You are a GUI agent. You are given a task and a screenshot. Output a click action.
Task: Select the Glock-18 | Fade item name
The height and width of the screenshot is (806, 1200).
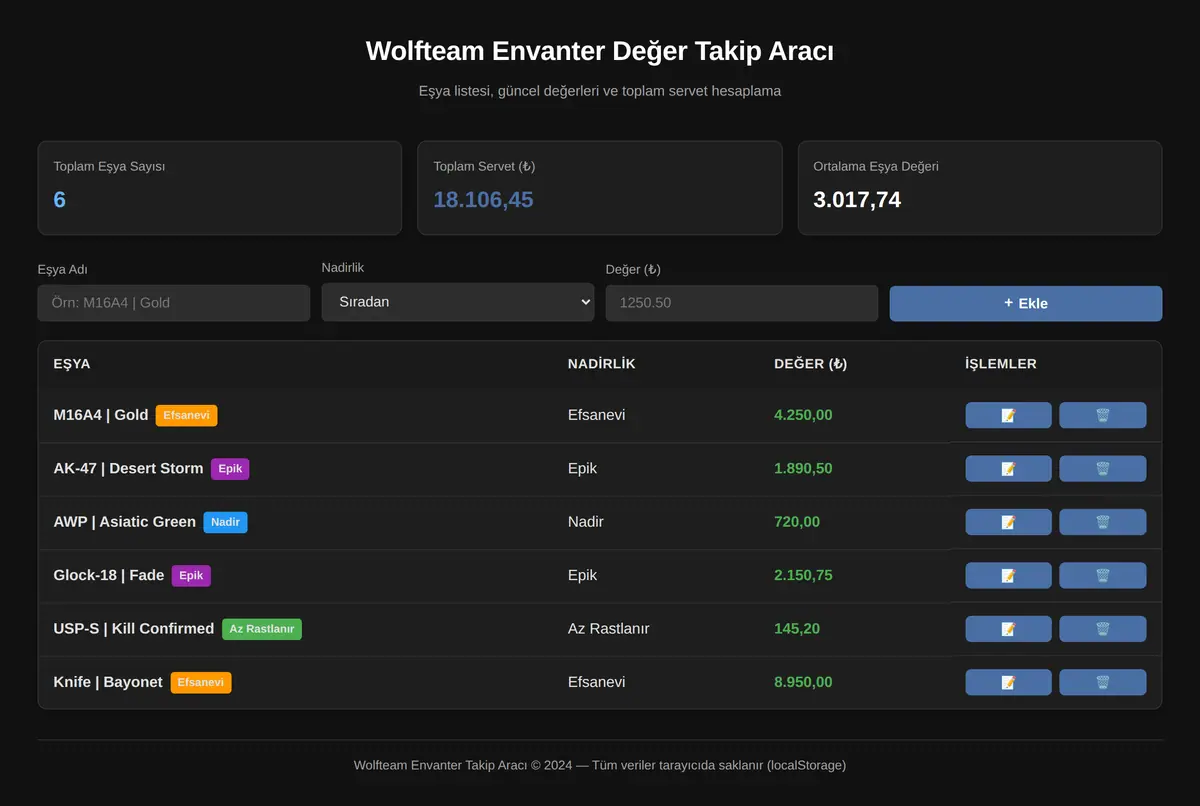(109, 575)
